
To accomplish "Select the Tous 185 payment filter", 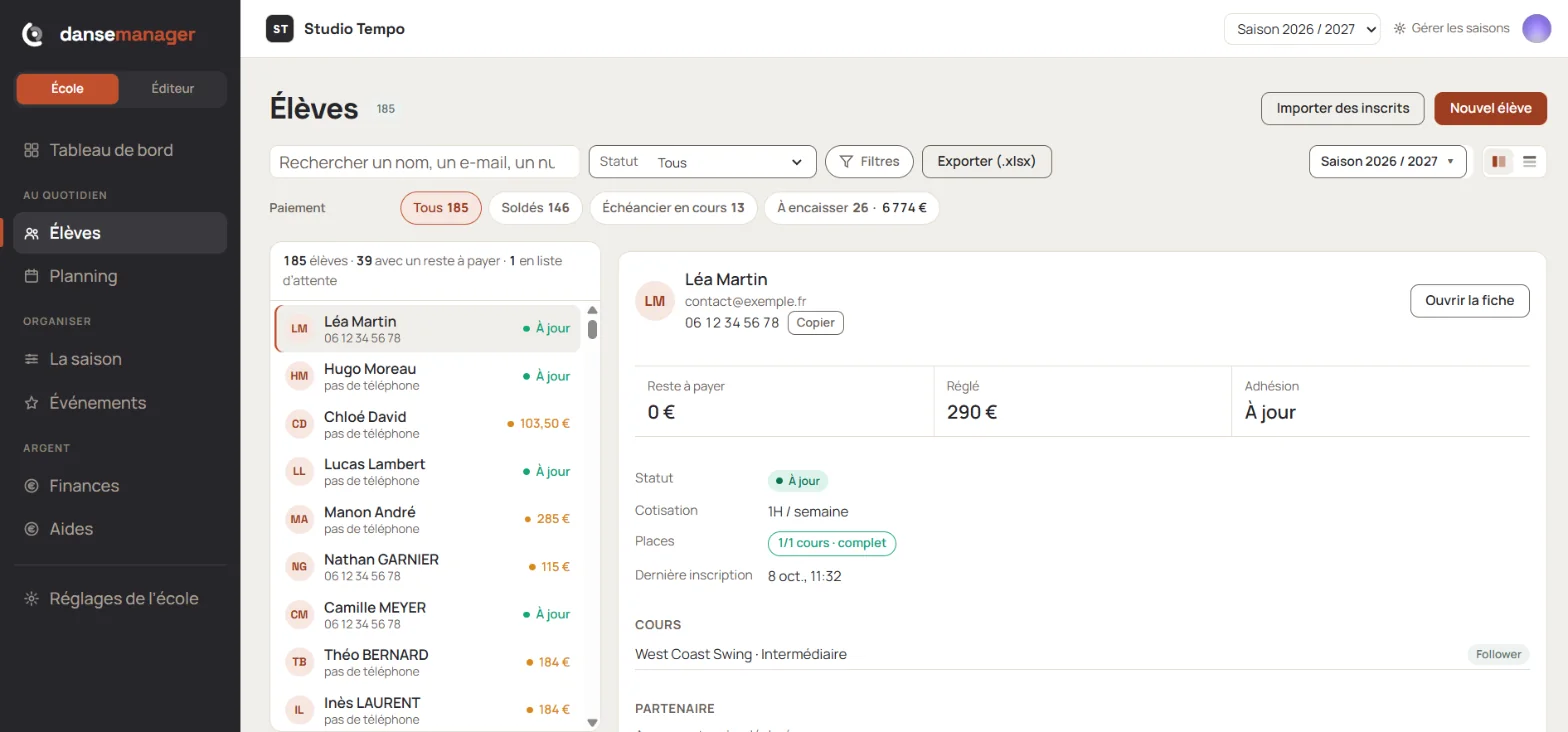I will click(441, 208).
